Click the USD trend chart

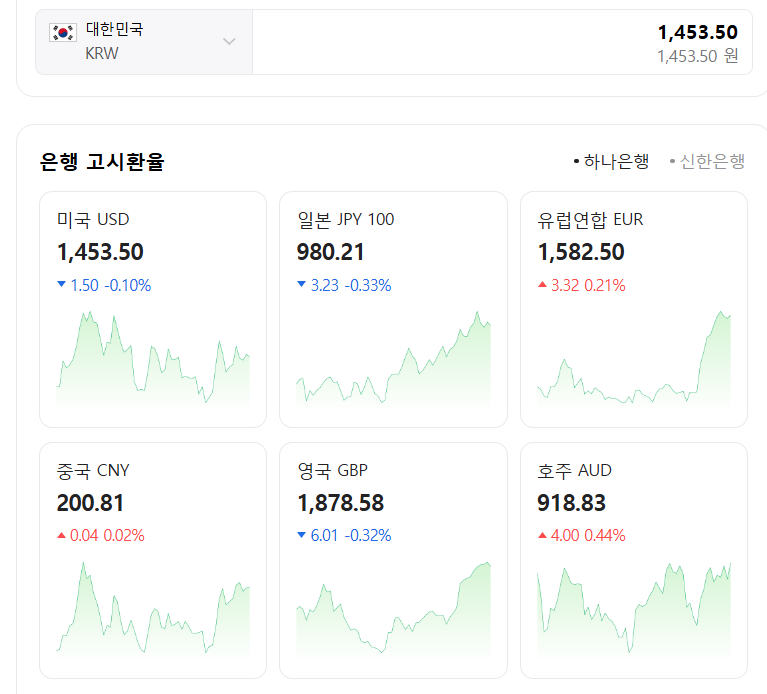[153, 358]
